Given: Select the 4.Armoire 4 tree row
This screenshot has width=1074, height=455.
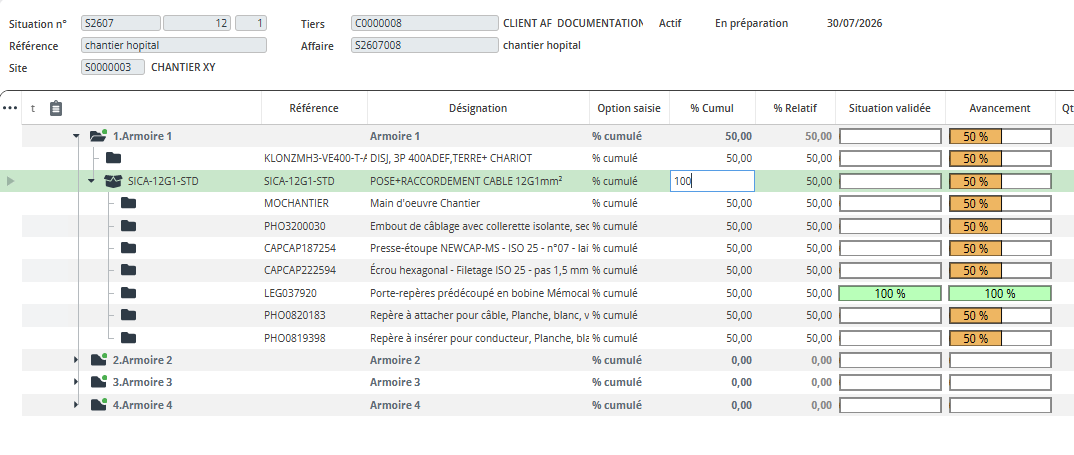Looking at the screenshot, I should (x=142, y=405).
